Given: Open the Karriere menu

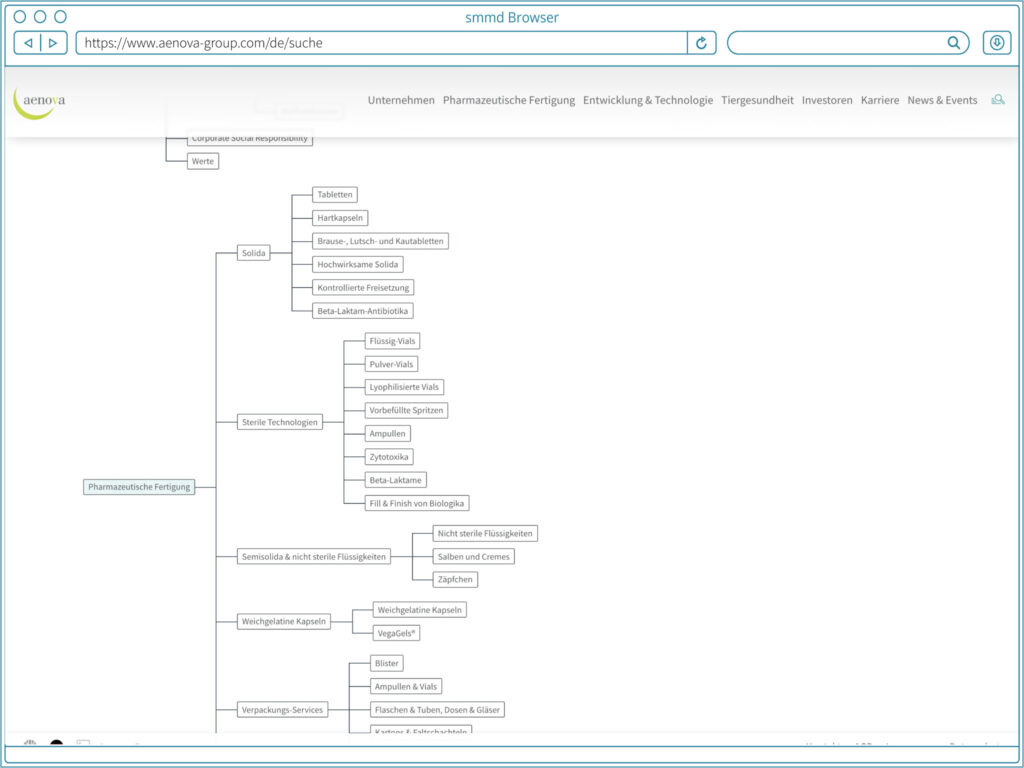Looking at the screenshot, I should (x=880, y=100).
